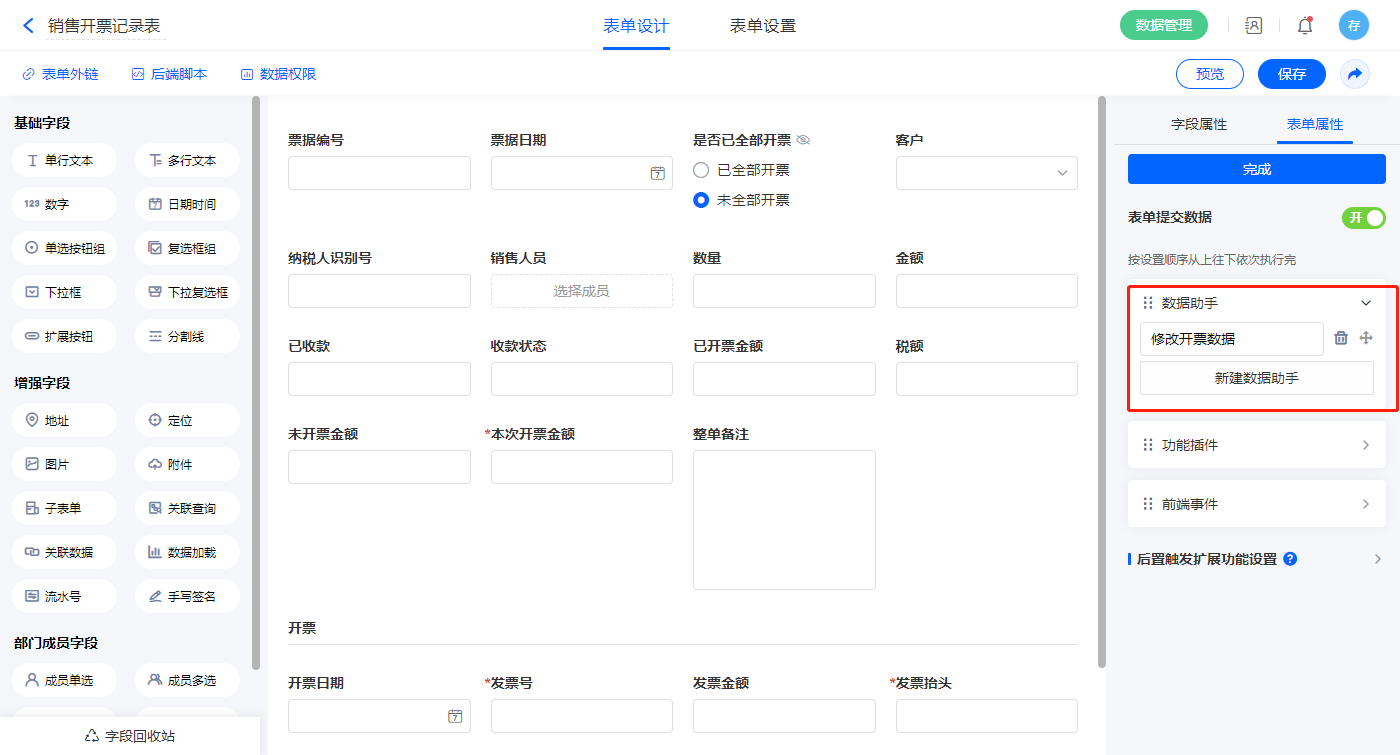1400x755 pixels.
Task: Switch to the 表单设置 tab
Action: (762, 26)
